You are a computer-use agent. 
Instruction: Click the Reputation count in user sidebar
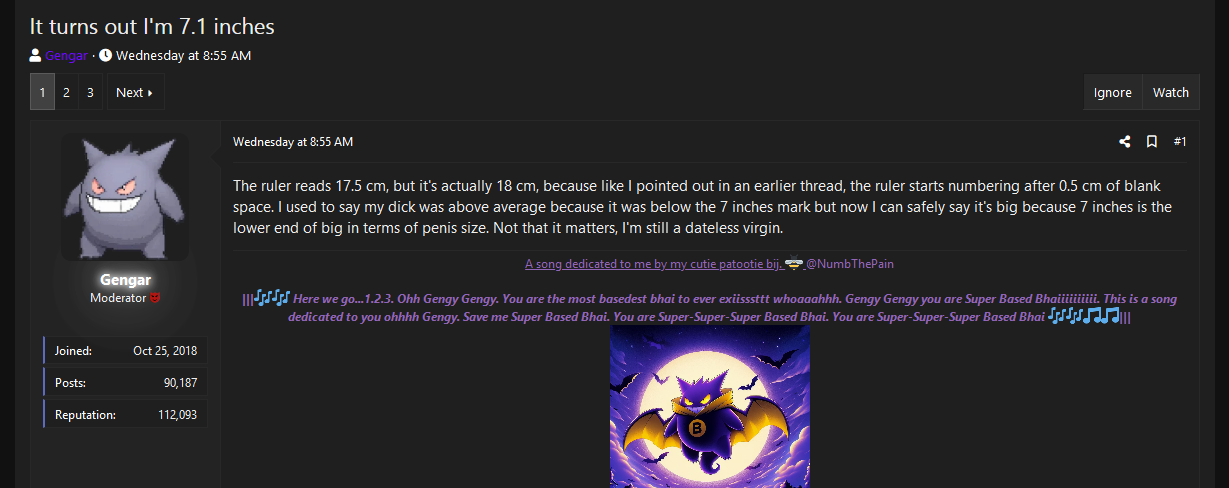tap(177, 414)
